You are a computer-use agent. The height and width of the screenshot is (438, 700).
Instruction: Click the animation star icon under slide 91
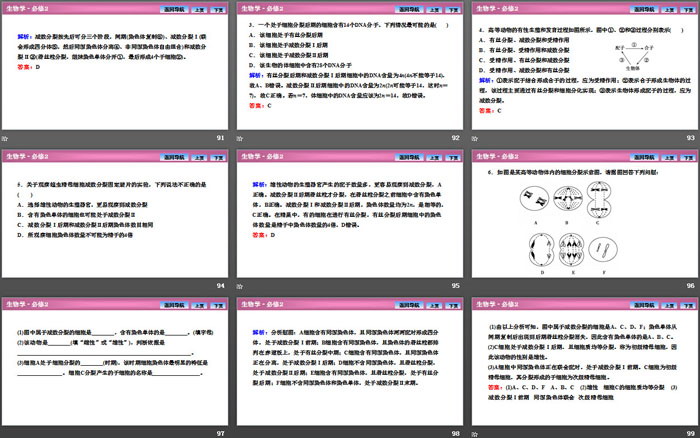[x=5, y=138]
